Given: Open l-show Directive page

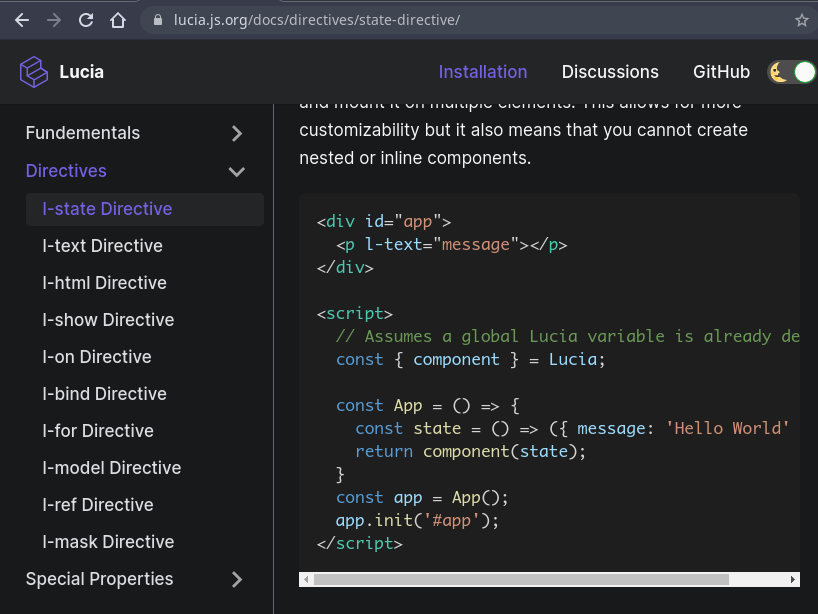Looking at the screenshot, I should [x=108, y=320].
